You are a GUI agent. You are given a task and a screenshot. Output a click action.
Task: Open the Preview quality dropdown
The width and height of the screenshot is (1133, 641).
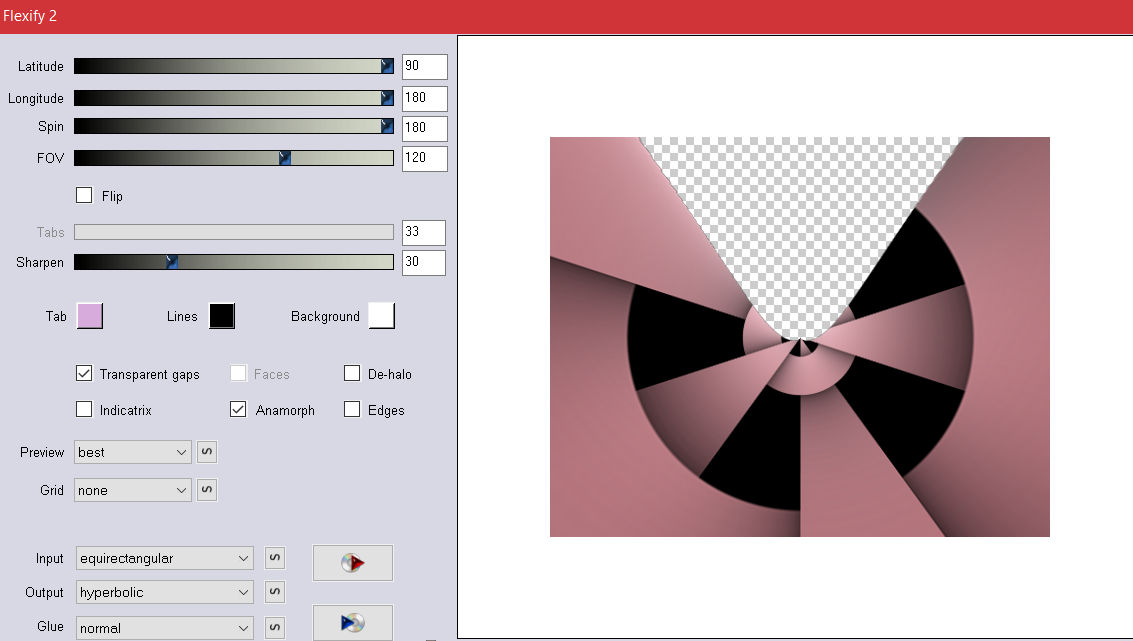(132, 452)
